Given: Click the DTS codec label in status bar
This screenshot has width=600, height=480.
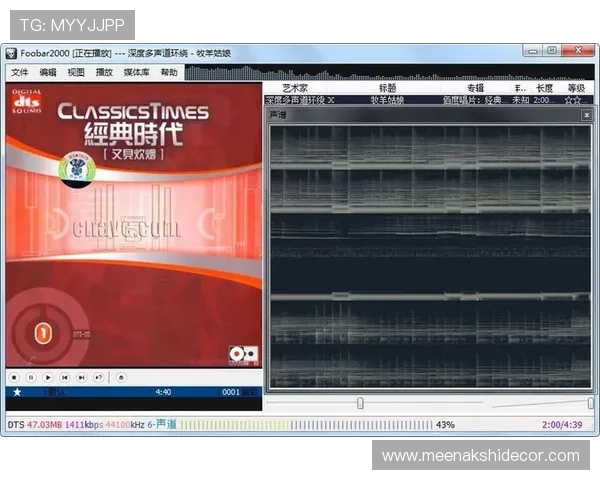Looking at the screenshot, I should [x=16, y=425].
